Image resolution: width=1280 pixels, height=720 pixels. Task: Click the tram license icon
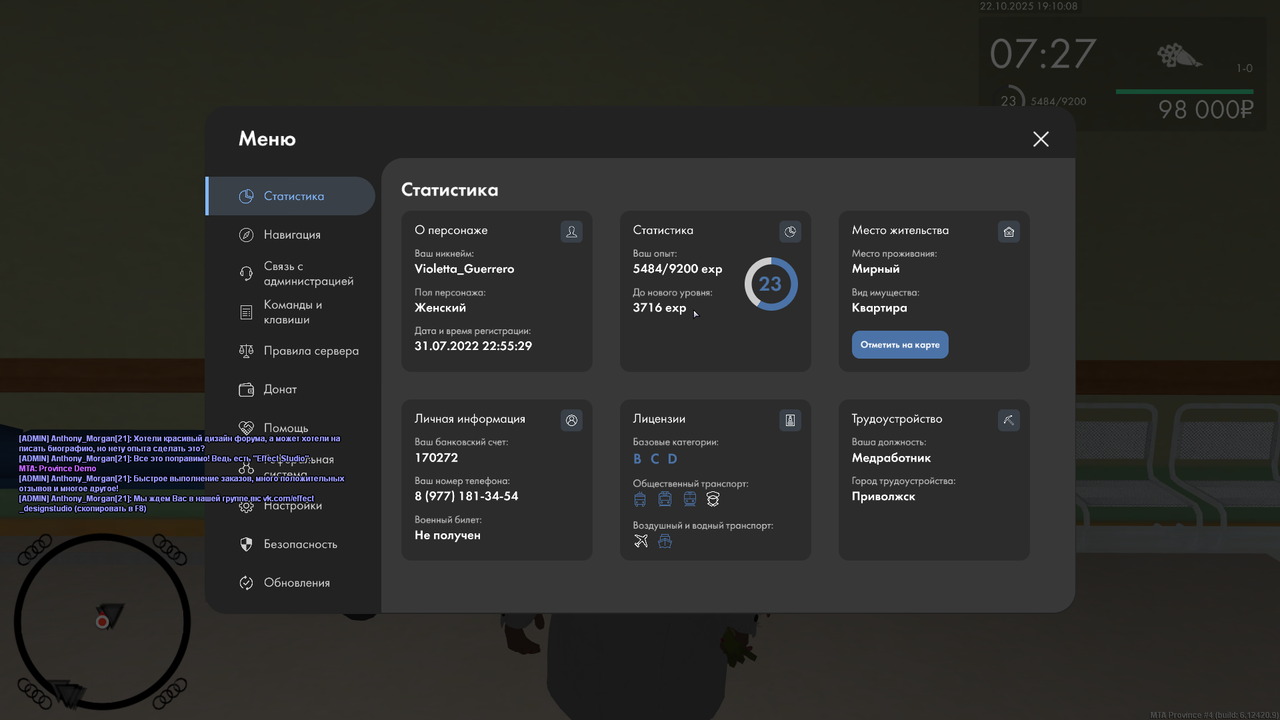pos(689,499)
